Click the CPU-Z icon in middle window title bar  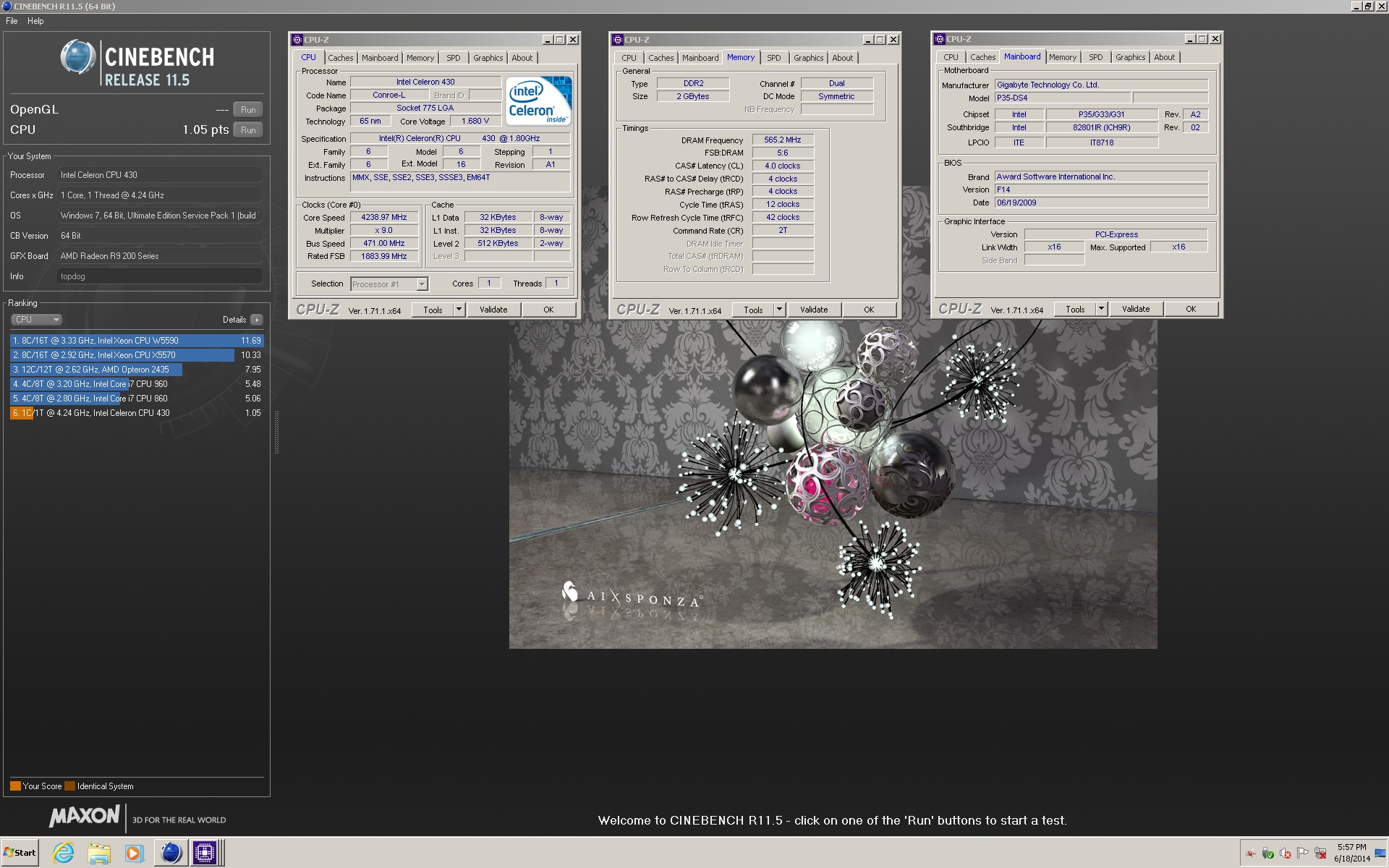(617, 40)
